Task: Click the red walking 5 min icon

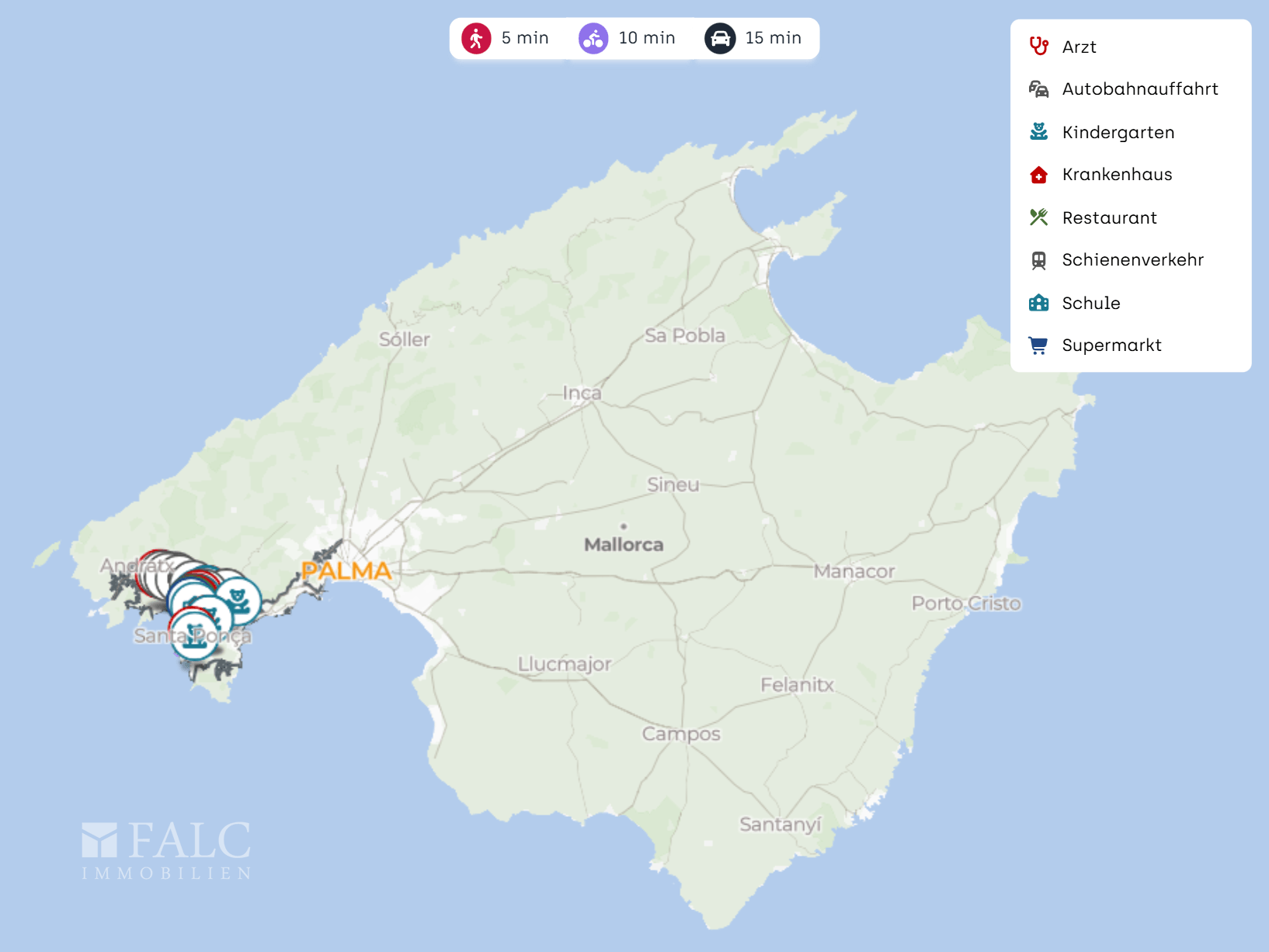Action: coord(476,38)
